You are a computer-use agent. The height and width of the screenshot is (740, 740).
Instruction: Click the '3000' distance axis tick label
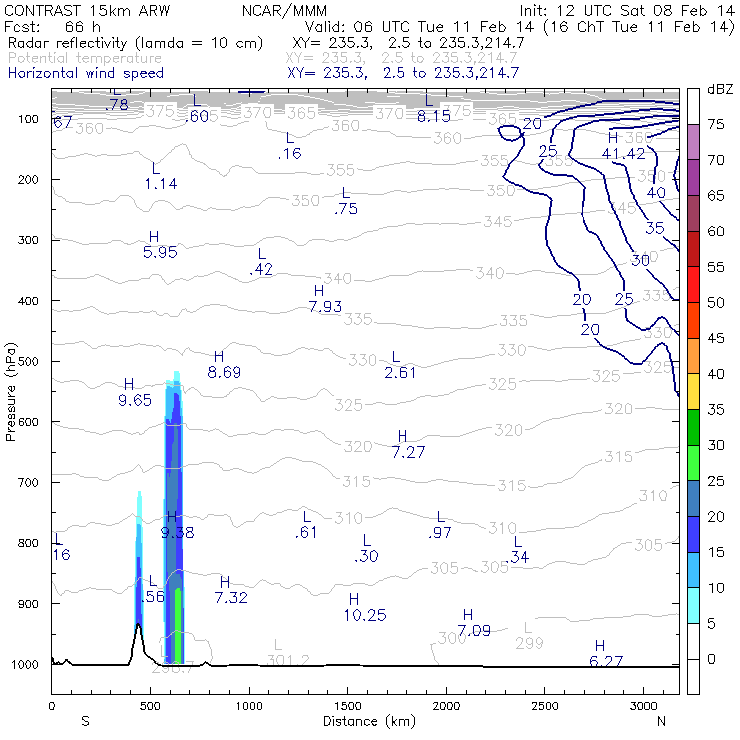pyautogui.click(x=643, y=706)
